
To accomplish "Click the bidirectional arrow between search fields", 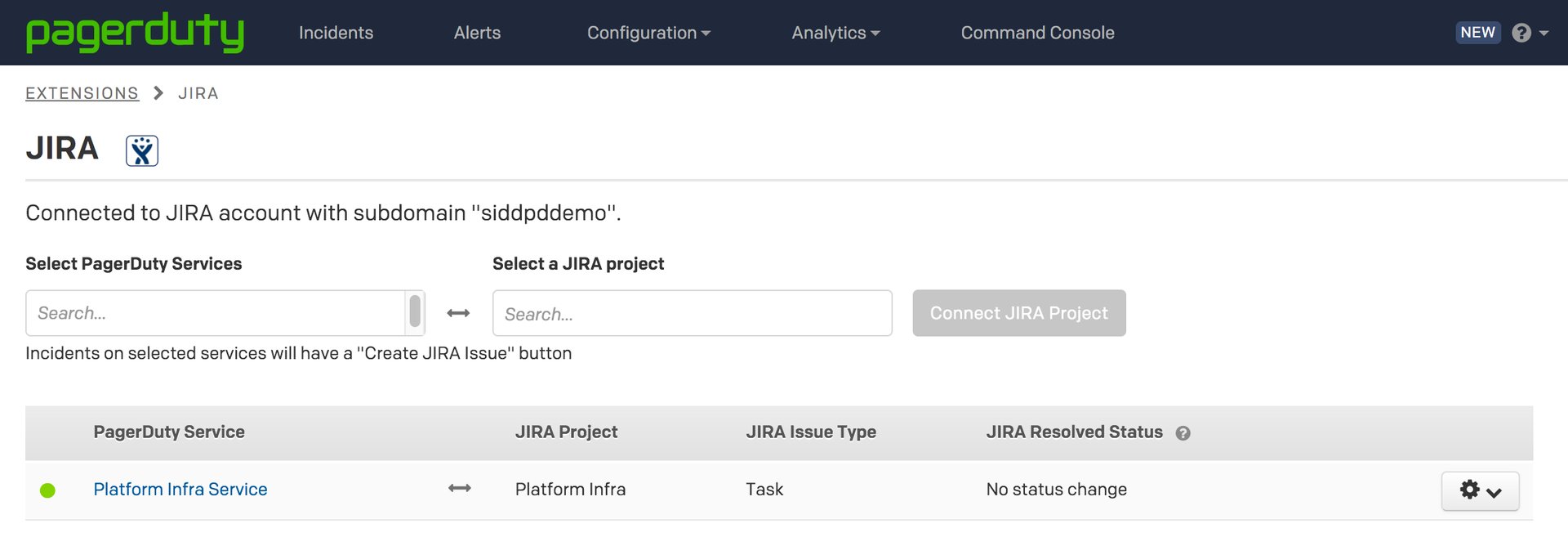I will (458, 313).
